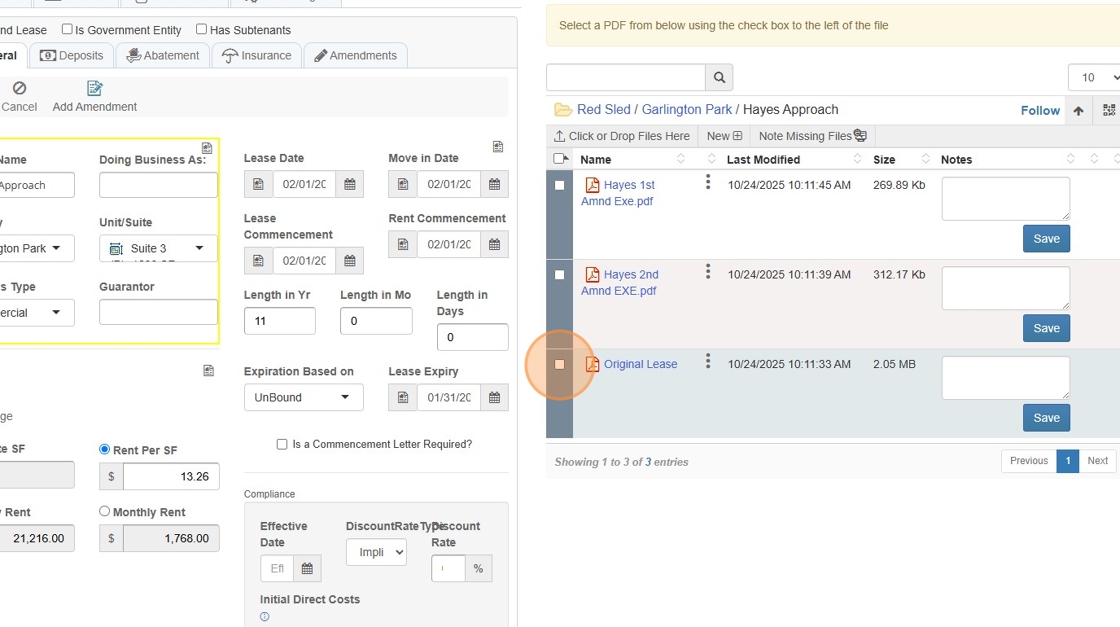The height and width of the screenshot is (627, 1120).
Task: Open the Add Amendment icon
Action: point(95,89)
